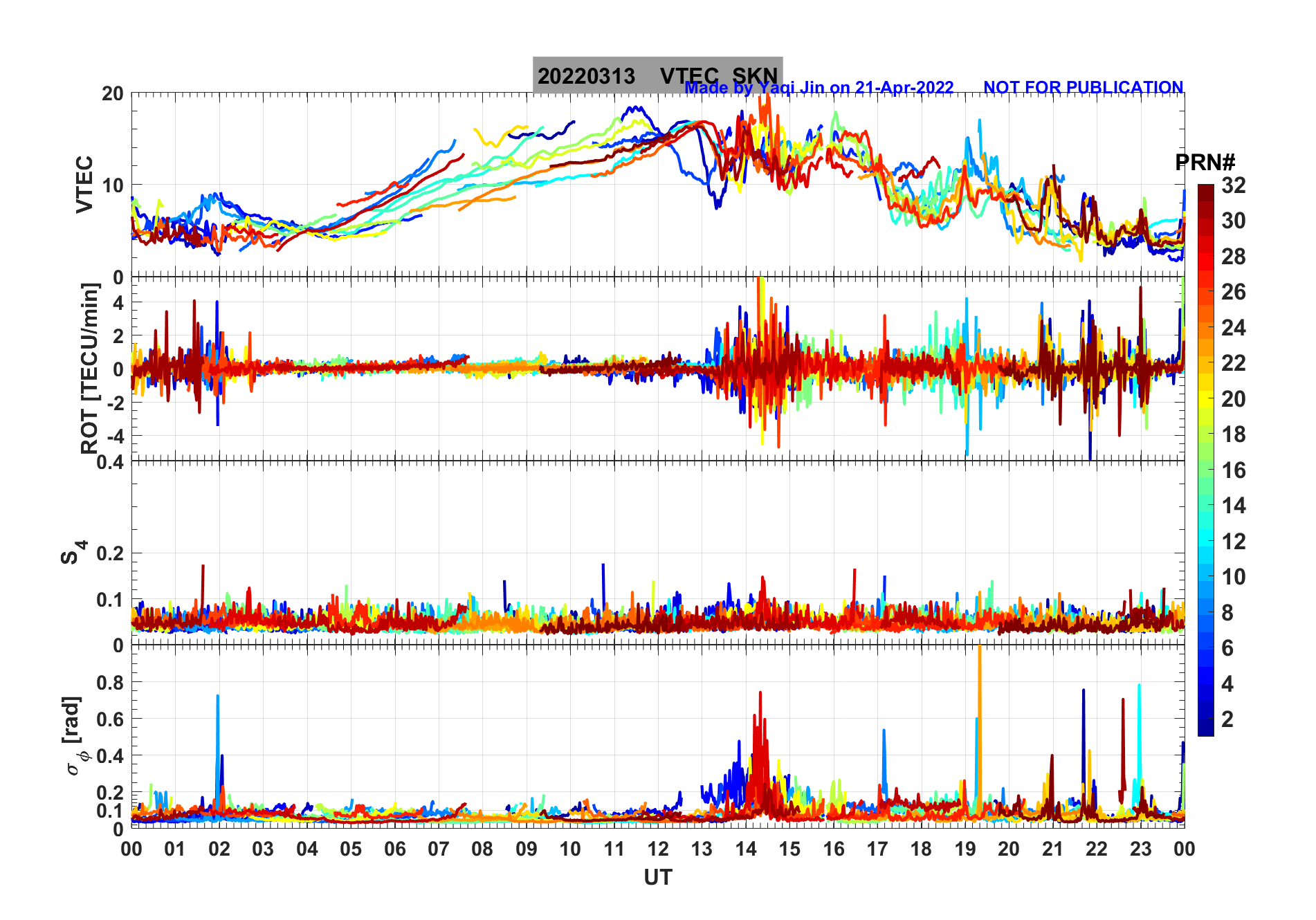Click the plot title '20220313 VTEC SKN'

657,75
